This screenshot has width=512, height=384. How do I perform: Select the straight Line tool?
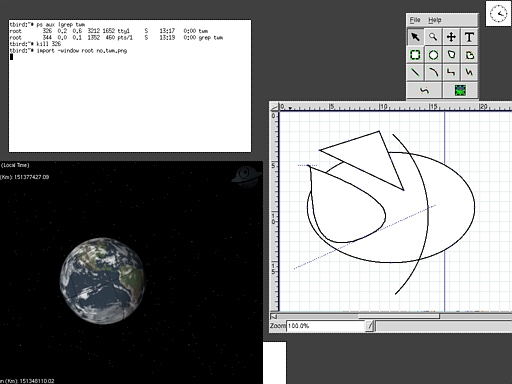415,72
